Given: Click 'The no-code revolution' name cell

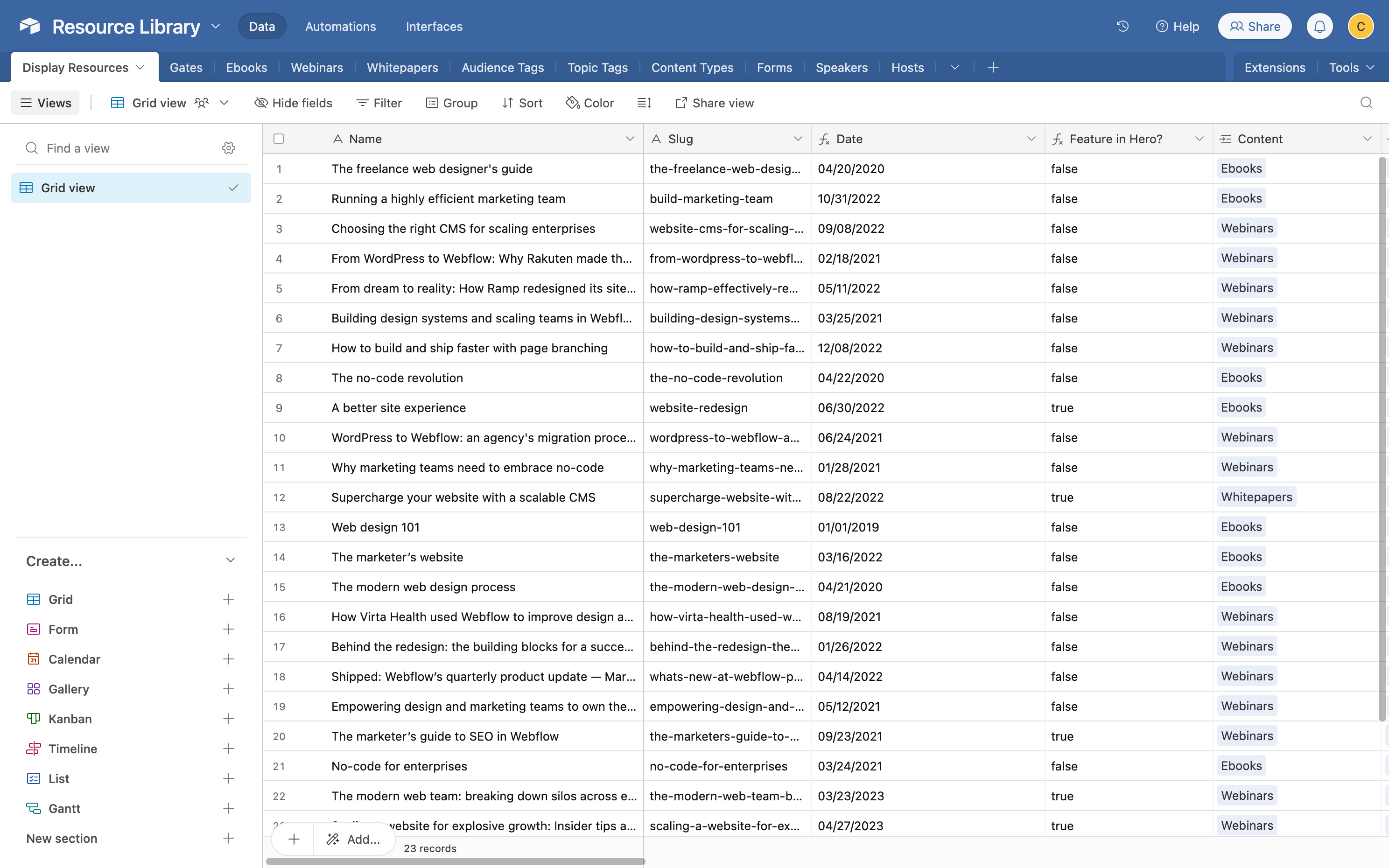Looking at the screenshot, I should 454,378.
